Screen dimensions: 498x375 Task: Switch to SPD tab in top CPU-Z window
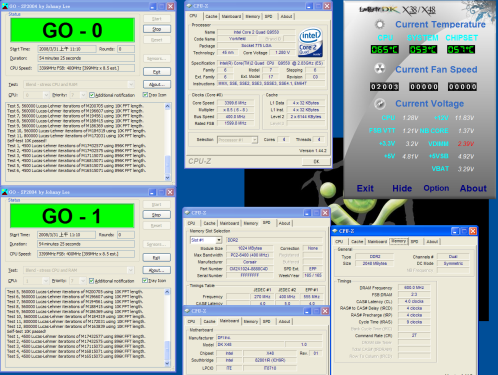coord(268,16)
